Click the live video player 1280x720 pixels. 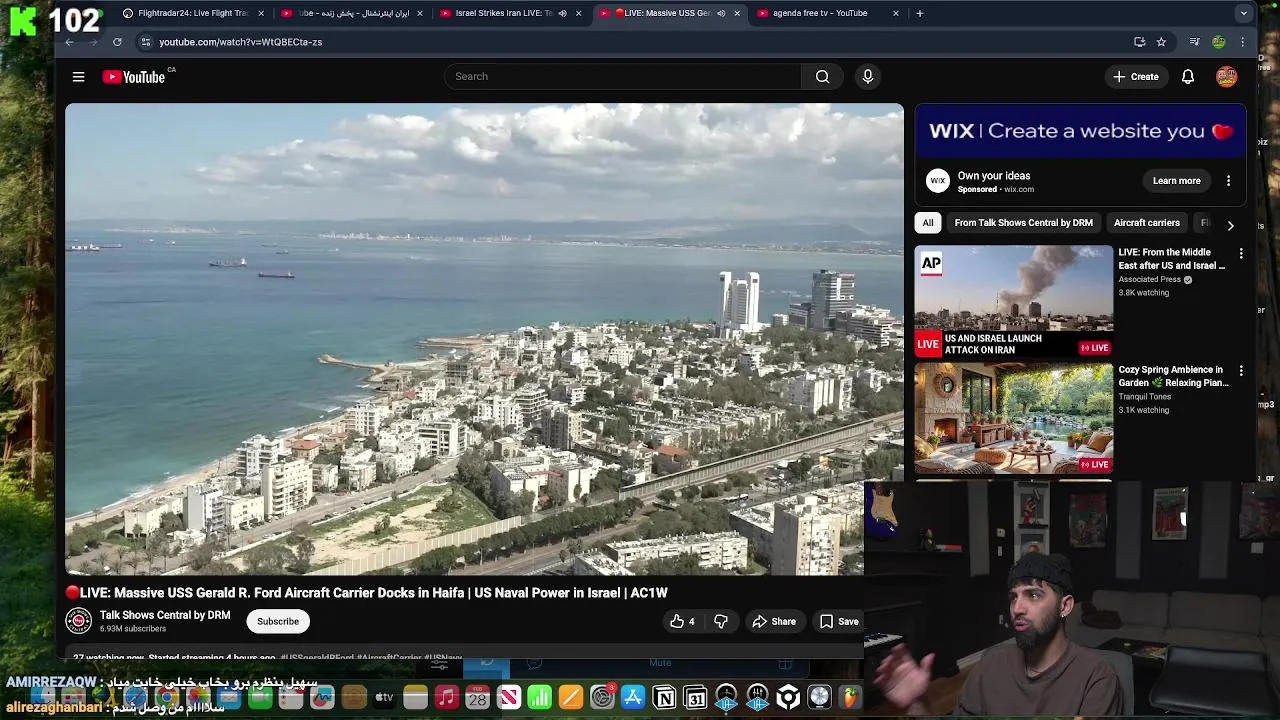484,339
